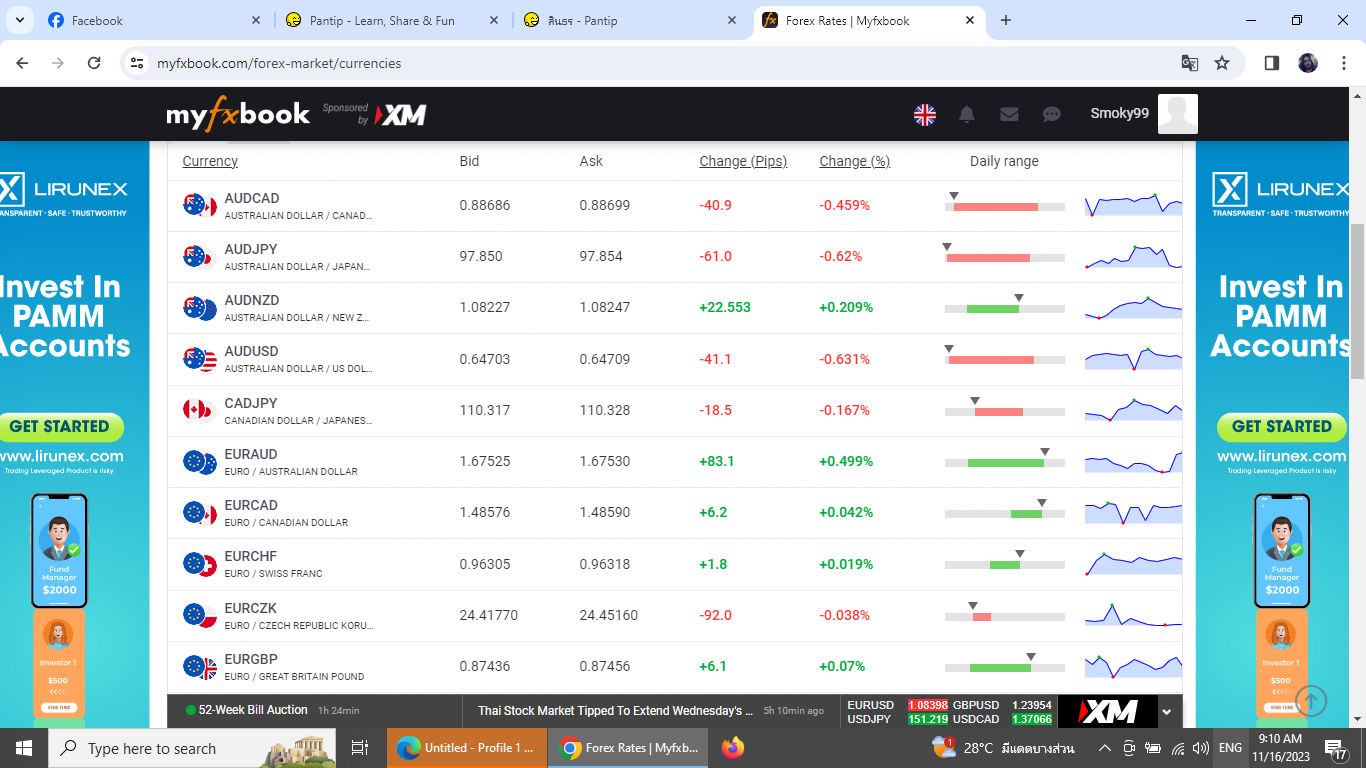Switch to Edge Untitled - Profile 1 window

click(467, 748)
